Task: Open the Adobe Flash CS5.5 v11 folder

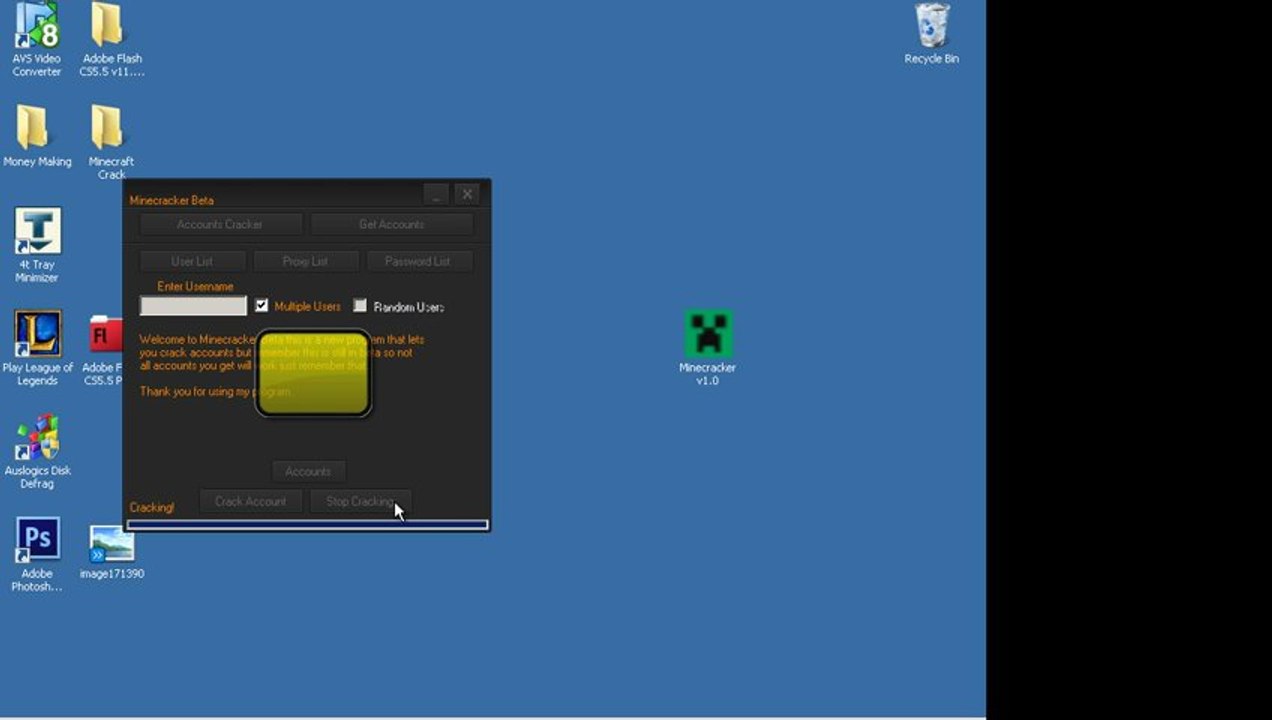Action: pyautogui.click(x=111, y=40)
